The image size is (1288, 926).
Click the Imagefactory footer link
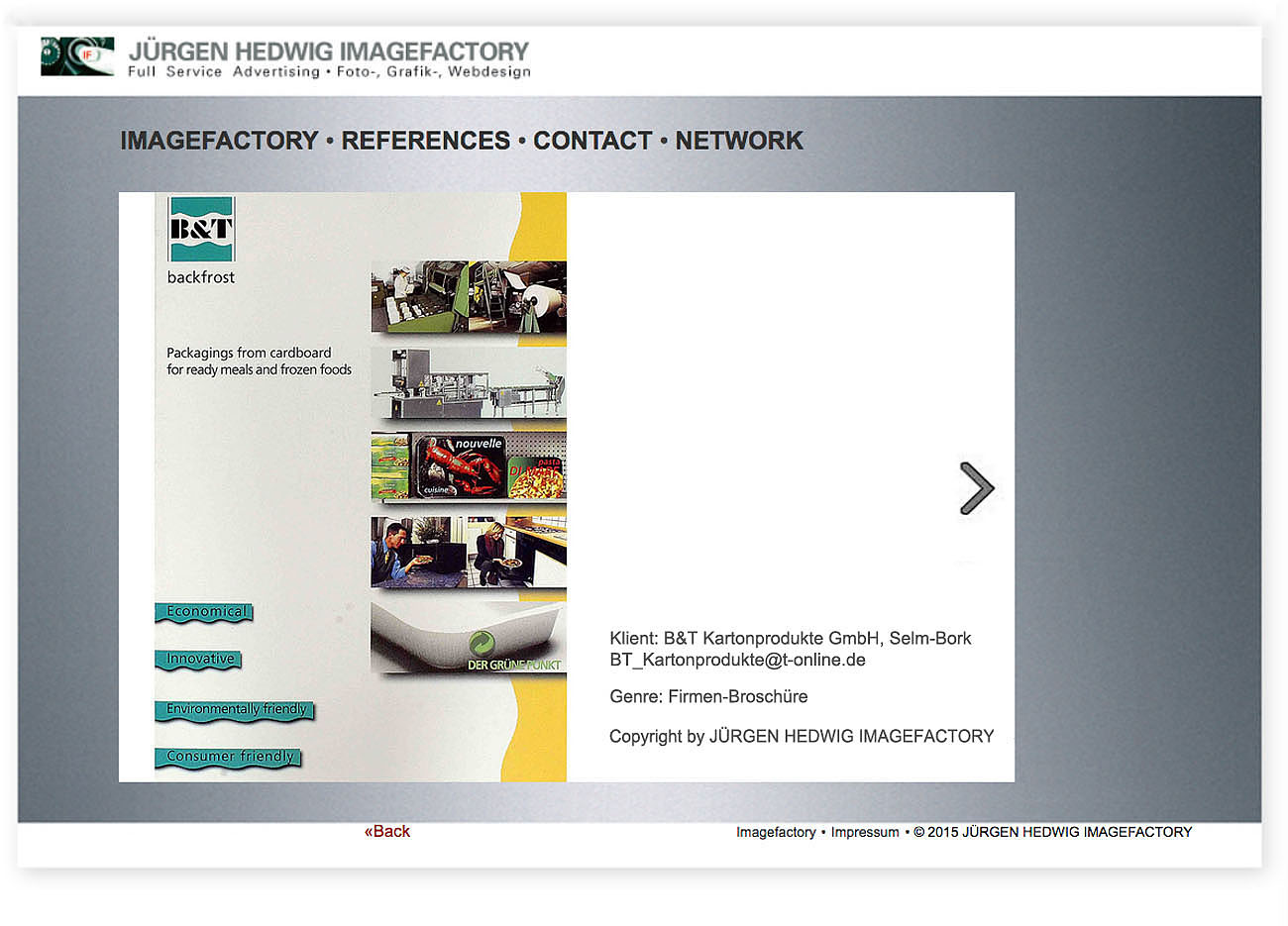[x=776, y=832]
